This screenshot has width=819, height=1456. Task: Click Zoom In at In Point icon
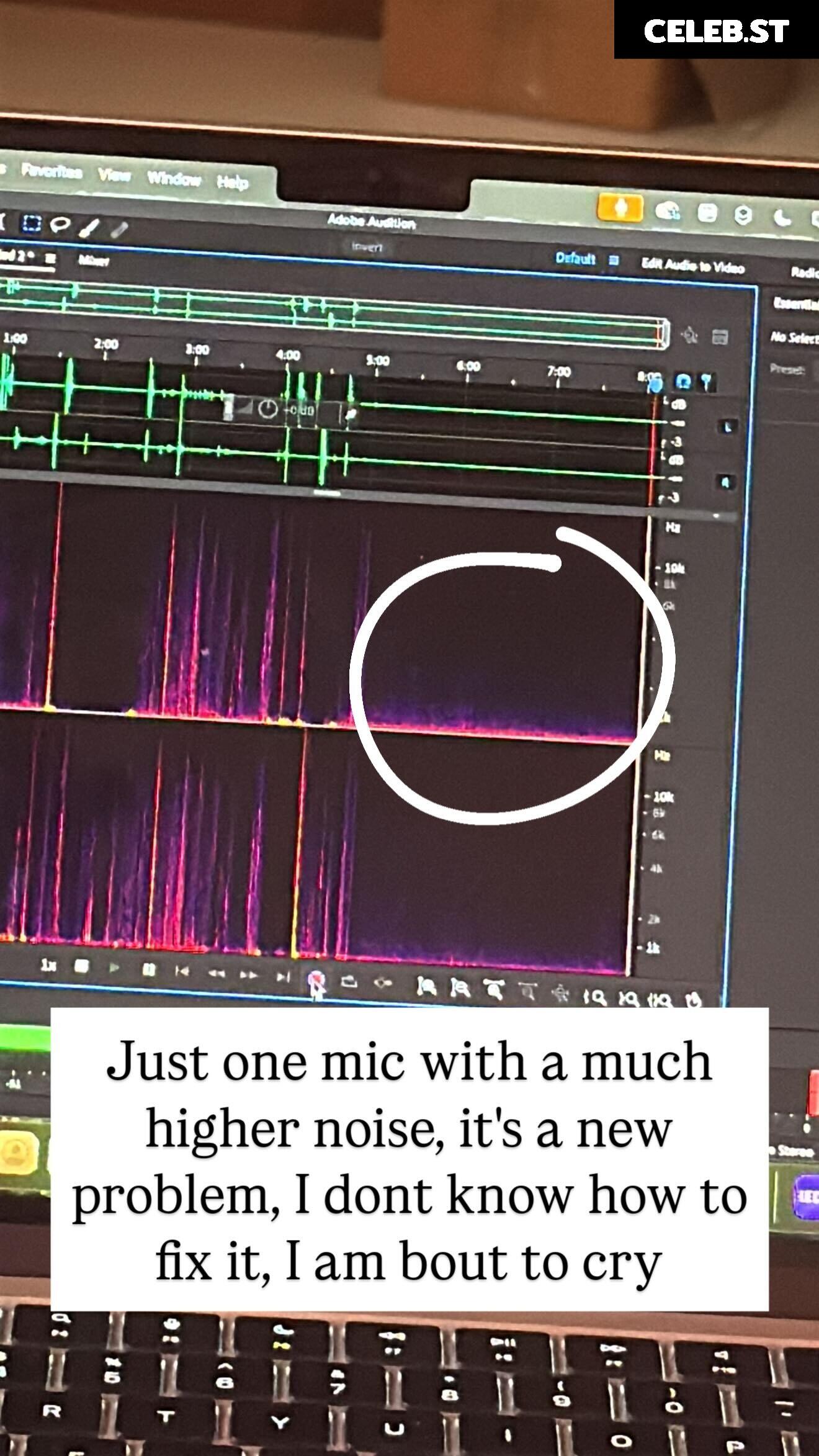point(594,997)
